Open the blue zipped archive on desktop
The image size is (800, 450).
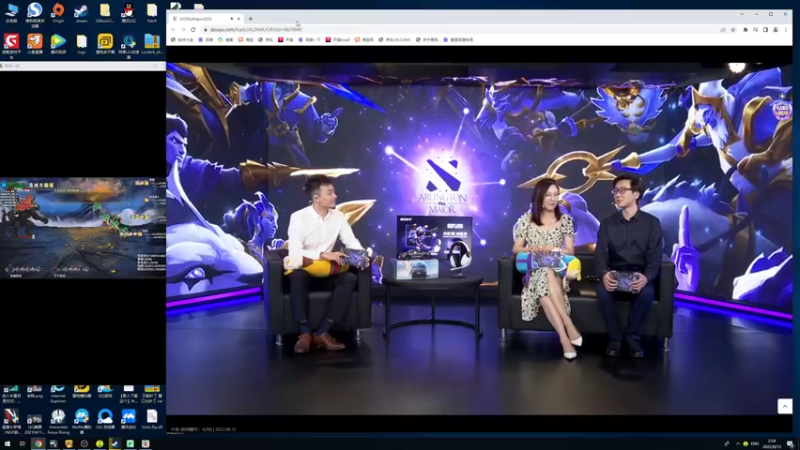pyautogui.click(x=152, y=41)
